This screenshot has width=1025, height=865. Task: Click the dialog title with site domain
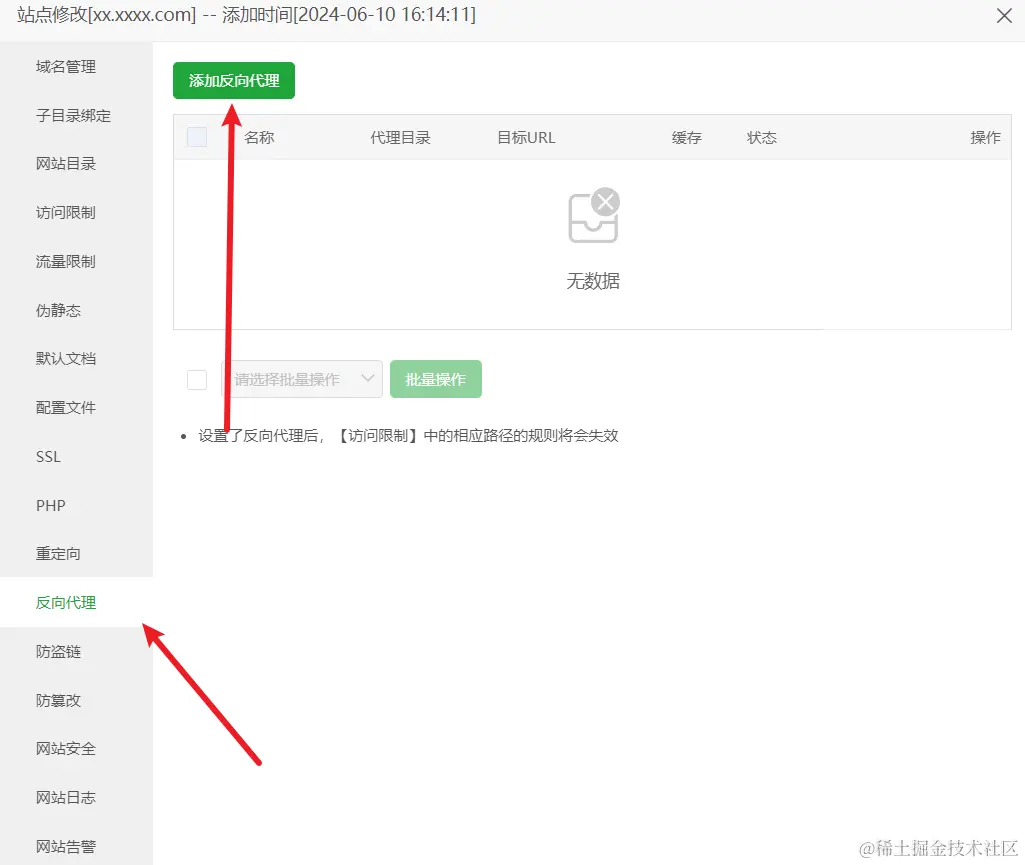(246, 14)
